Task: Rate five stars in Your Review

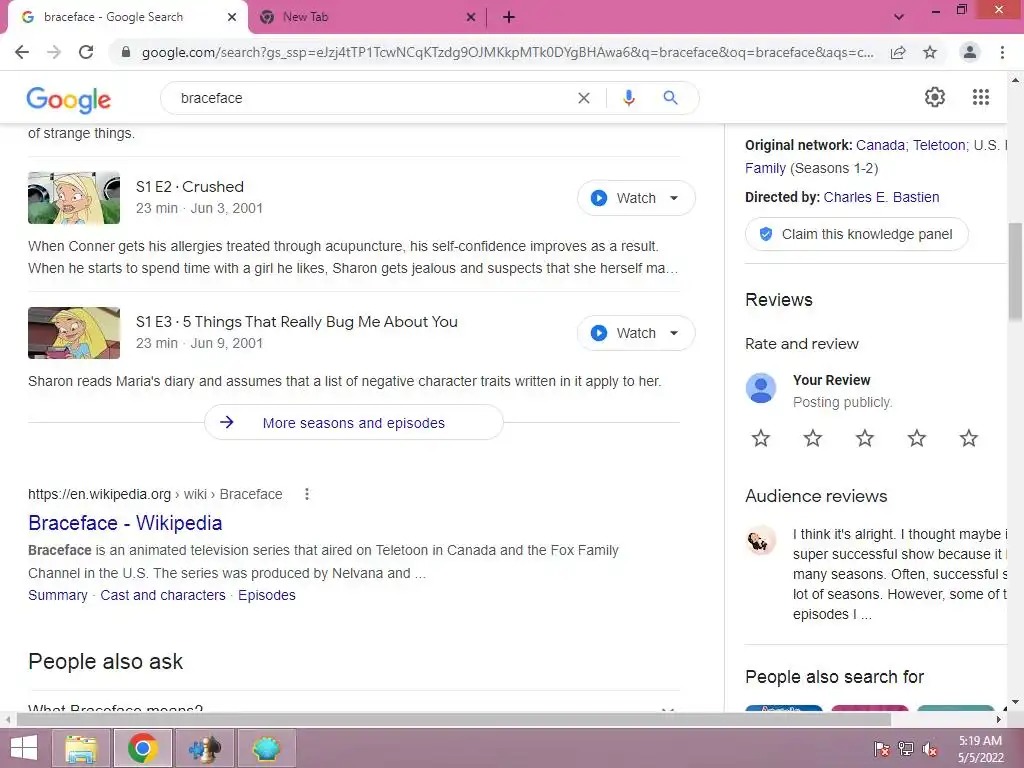Action: point(968,438)
